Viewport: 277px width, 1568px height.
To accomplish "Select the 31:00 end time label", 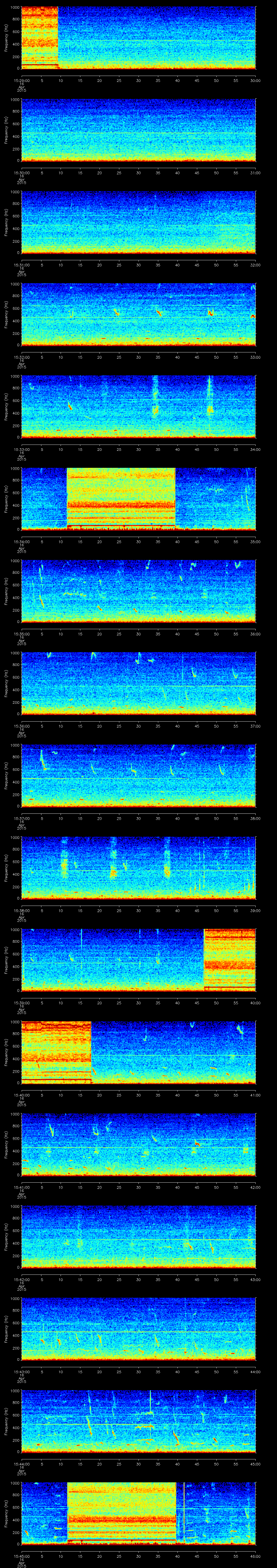I will pos(255,173).
